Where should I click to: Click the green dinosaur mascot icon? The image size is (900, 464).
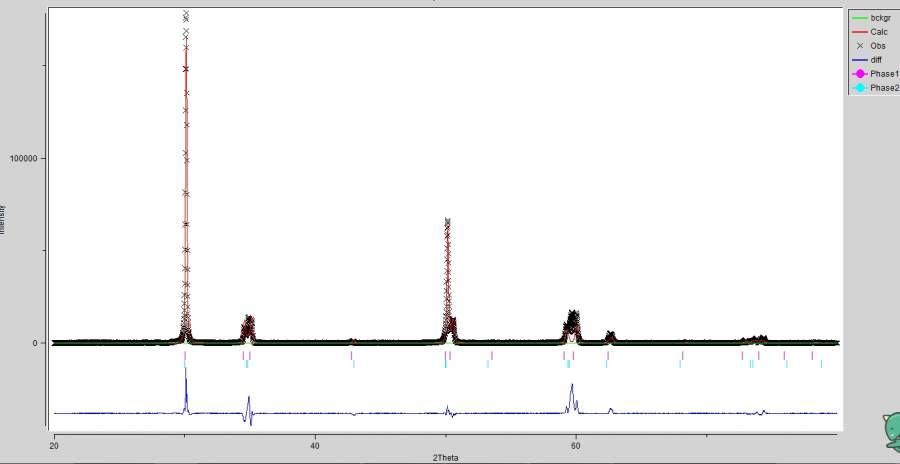(886, 432)
